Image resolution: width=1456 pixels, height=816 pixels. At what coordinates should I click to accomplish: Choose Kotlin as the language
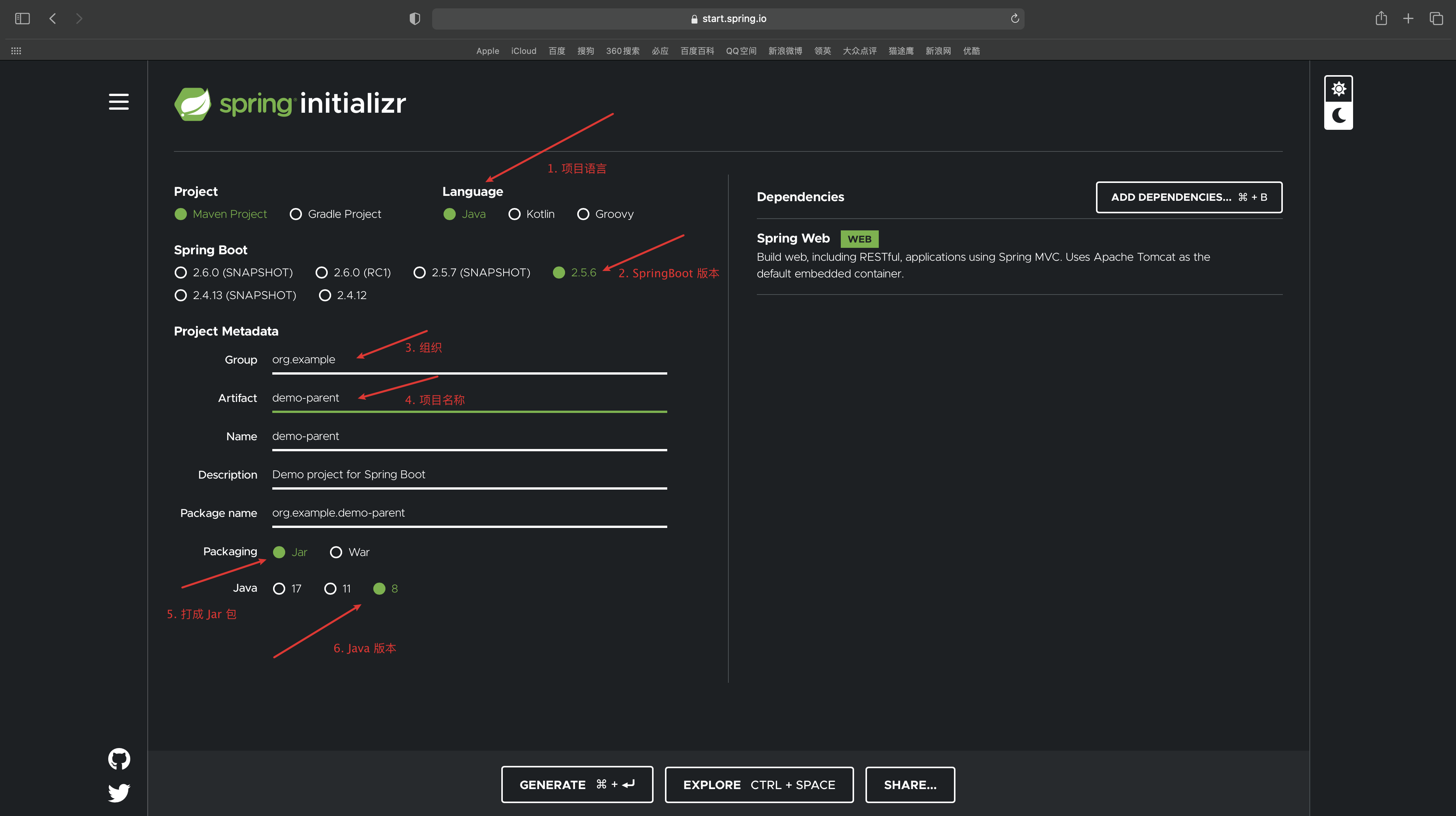pyautogui.click(x=514, y=214)
